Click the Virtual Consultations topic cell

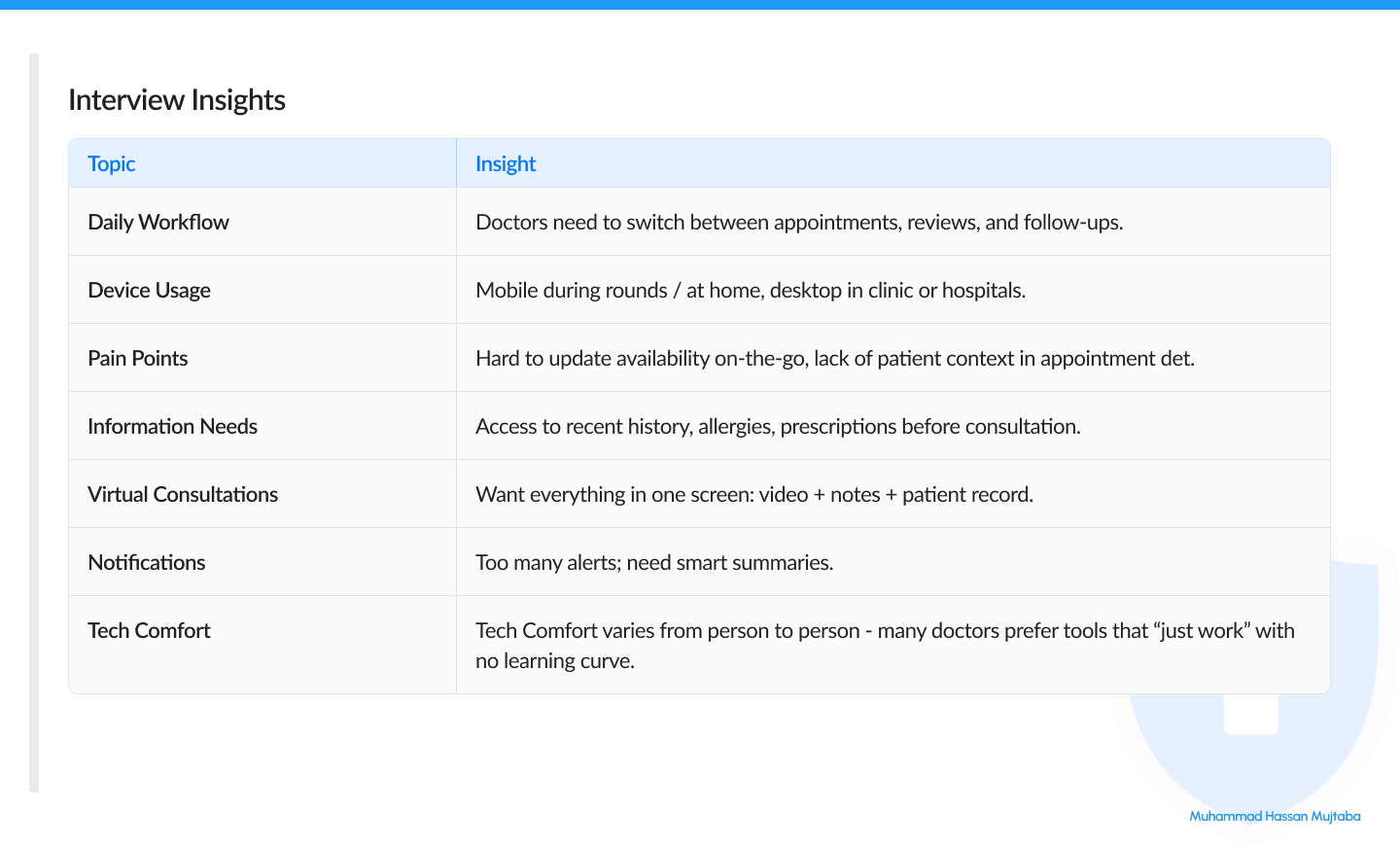183,494
